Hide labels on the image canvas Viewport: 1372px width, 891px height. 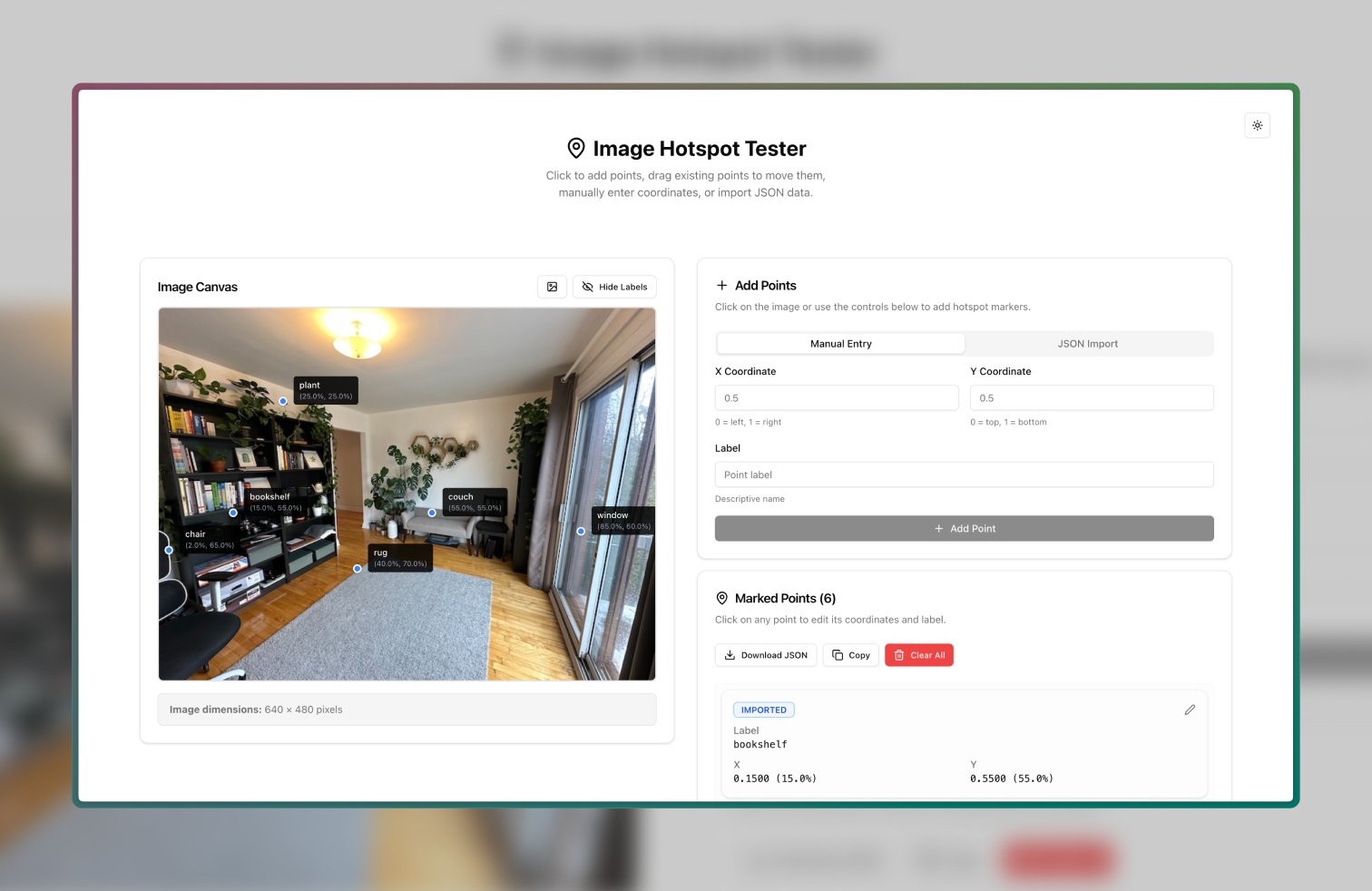click(x=614, y=287)
